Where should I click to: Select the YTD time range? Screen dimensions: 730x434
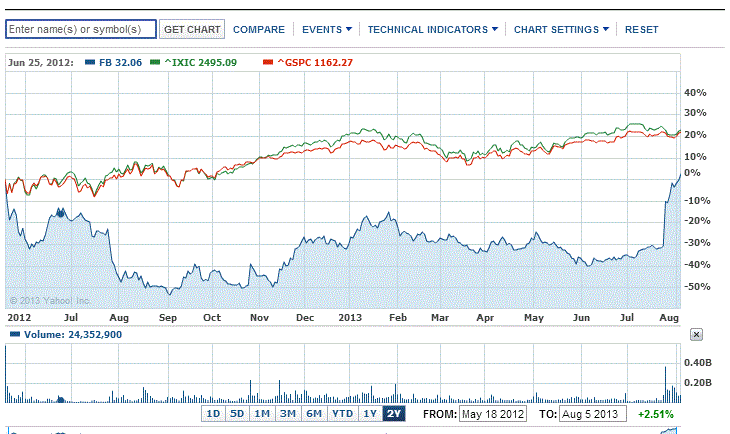pos(343,414)
